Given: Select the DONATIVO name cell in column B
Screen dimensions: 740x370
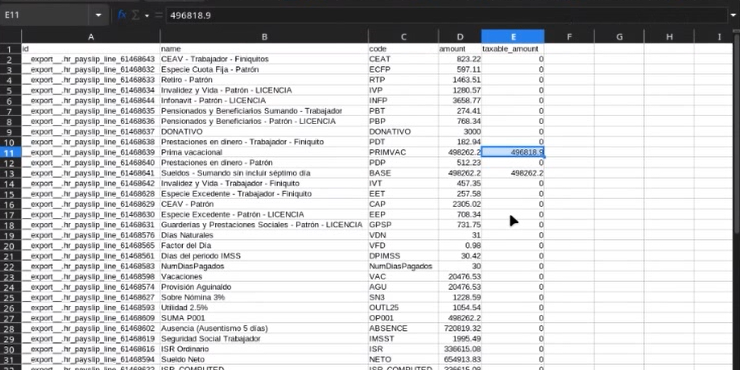Looking at the screenshot, I should [264, 132].
